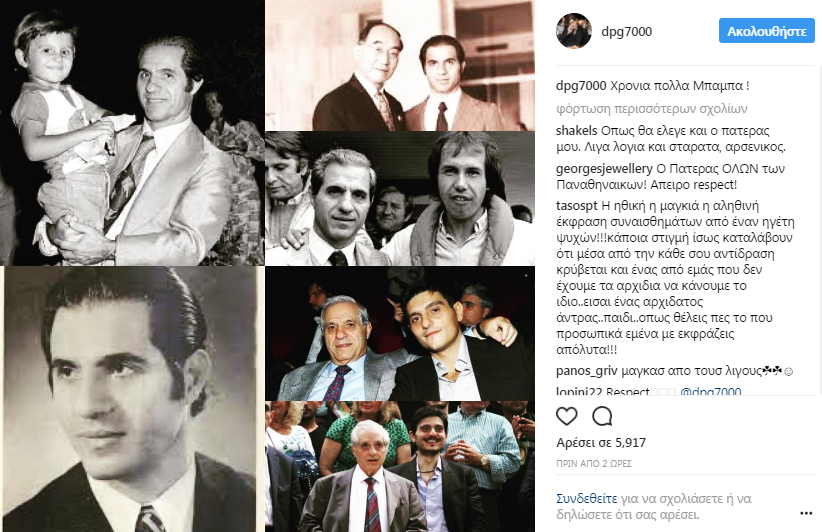822x532 pixels.
Task: View the photo of man holding a child
Action: pyautogui.click(x=132, y=132)
